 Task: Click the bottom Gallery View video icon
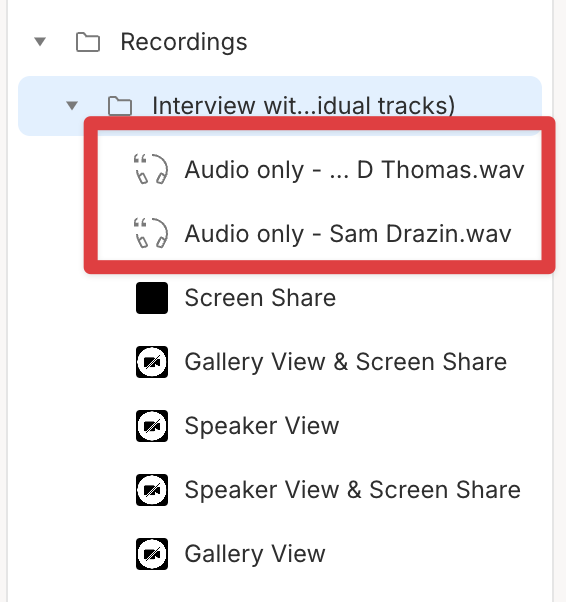152,554
